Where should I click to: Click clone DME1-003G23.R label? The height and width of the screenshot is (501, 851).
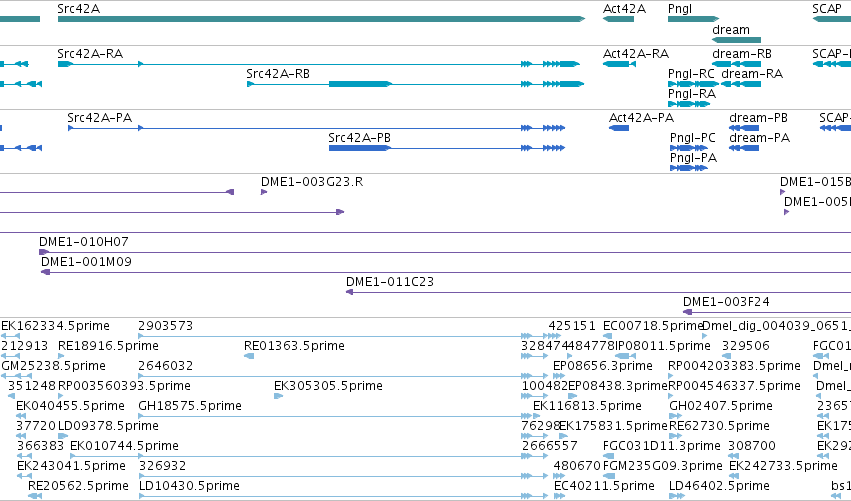pos(312,182)
